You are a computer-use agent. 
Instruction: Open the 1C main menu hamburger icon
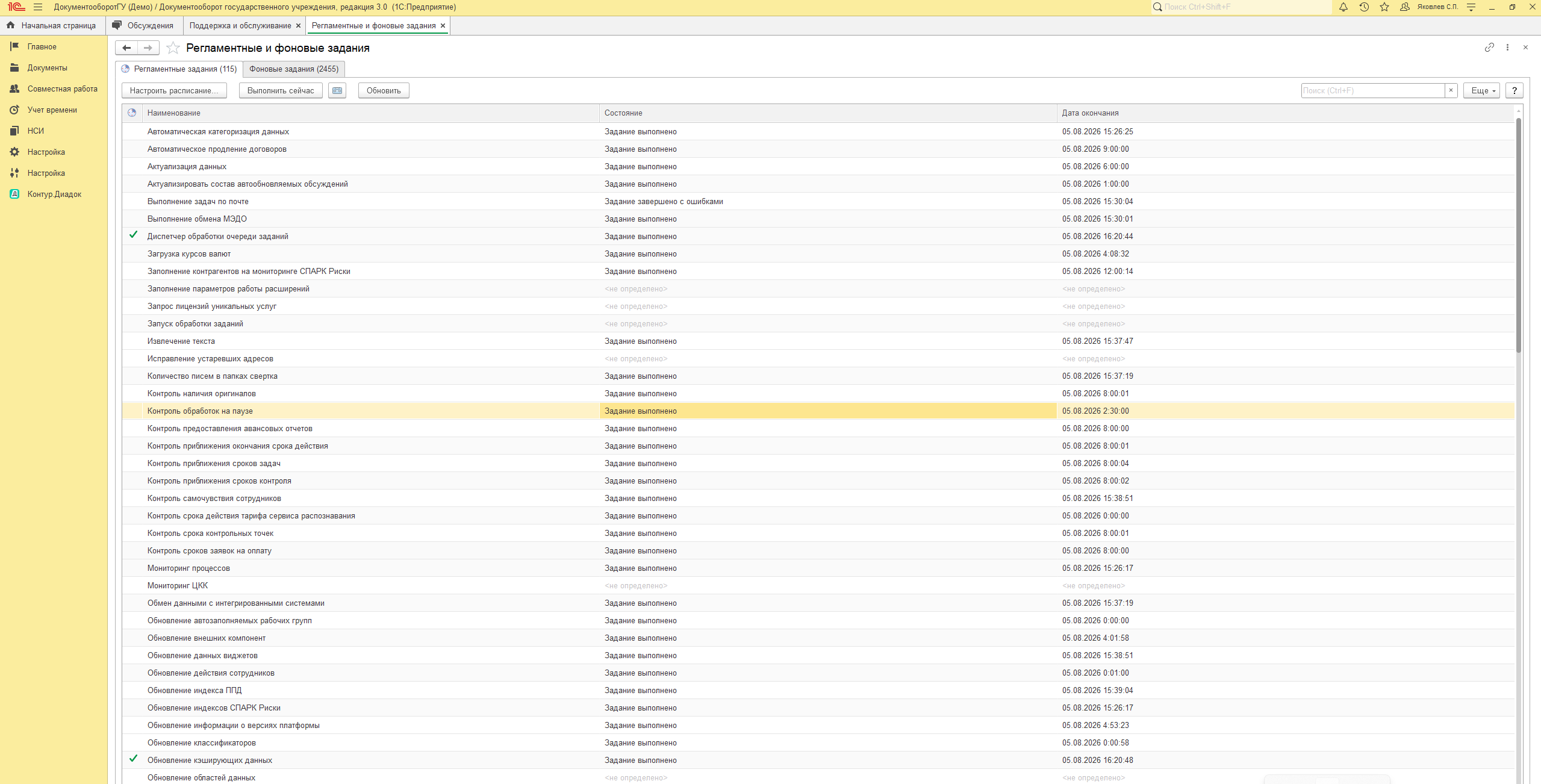pos(38,7)
